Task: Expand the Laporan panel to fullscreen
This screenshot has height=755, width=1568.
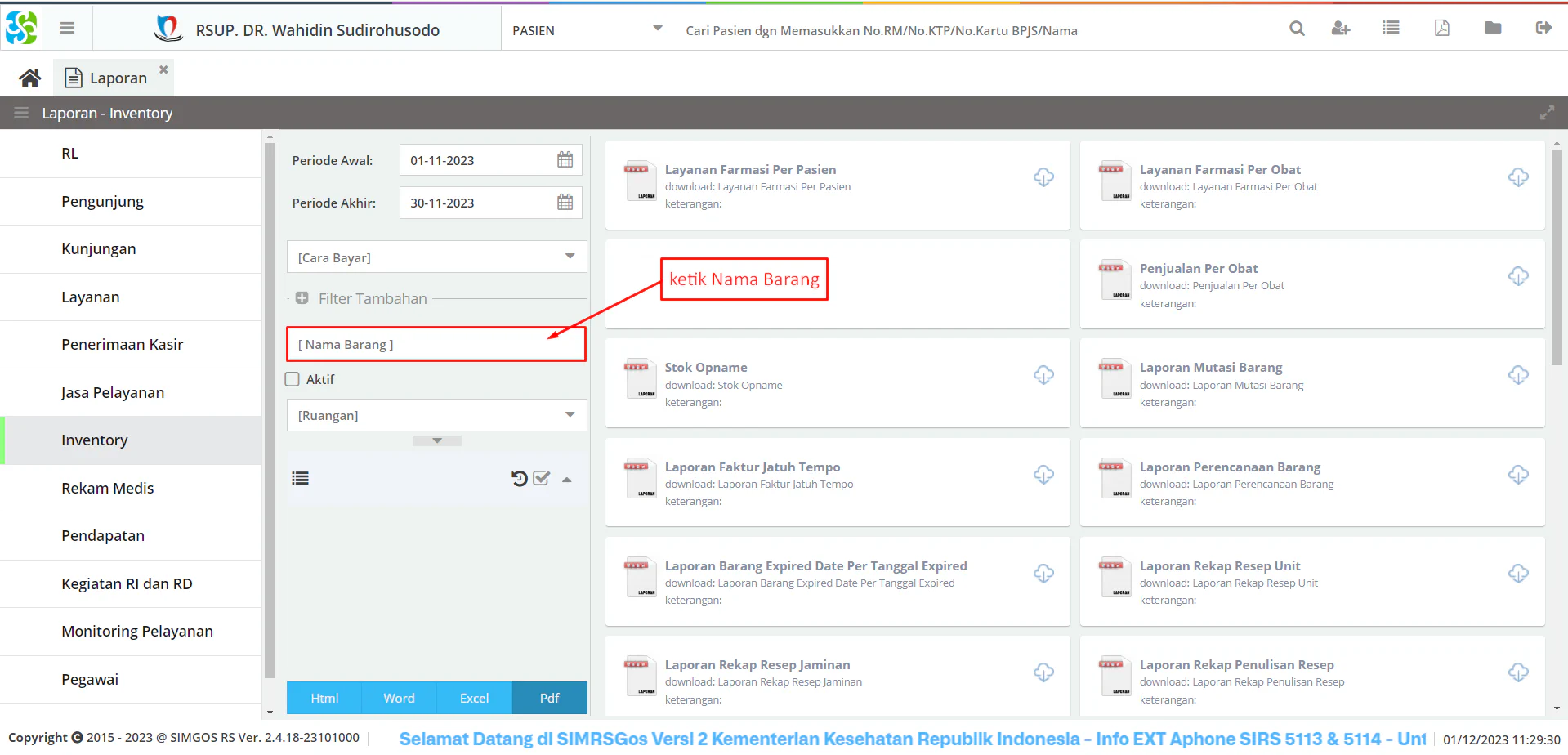Action: point(1547,113)
